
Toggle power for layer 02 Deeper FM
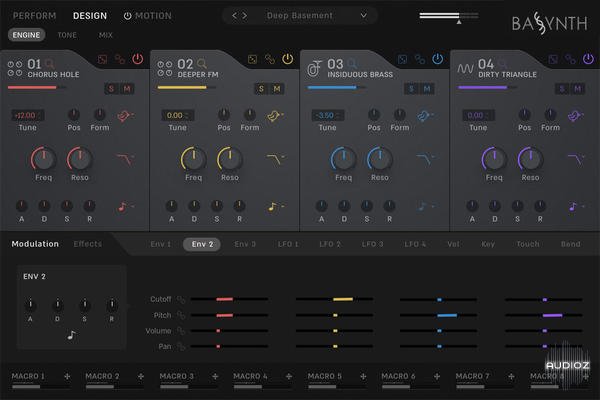tap(287, 59)
